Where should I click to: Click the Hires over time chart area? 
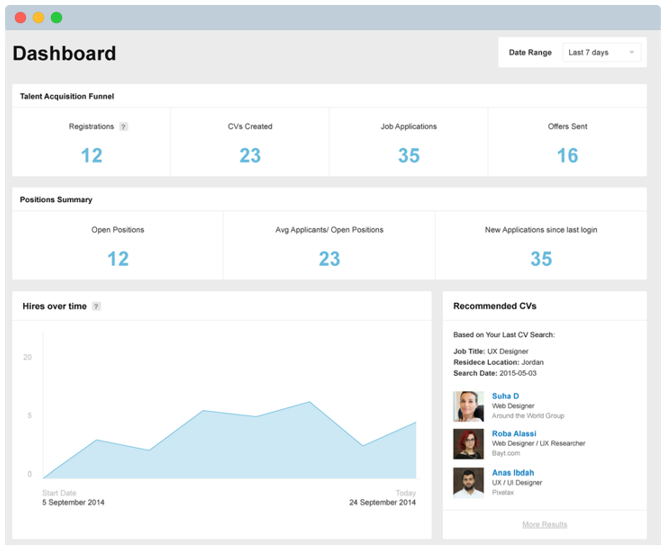pyautogui.click(x=230, y=441)
